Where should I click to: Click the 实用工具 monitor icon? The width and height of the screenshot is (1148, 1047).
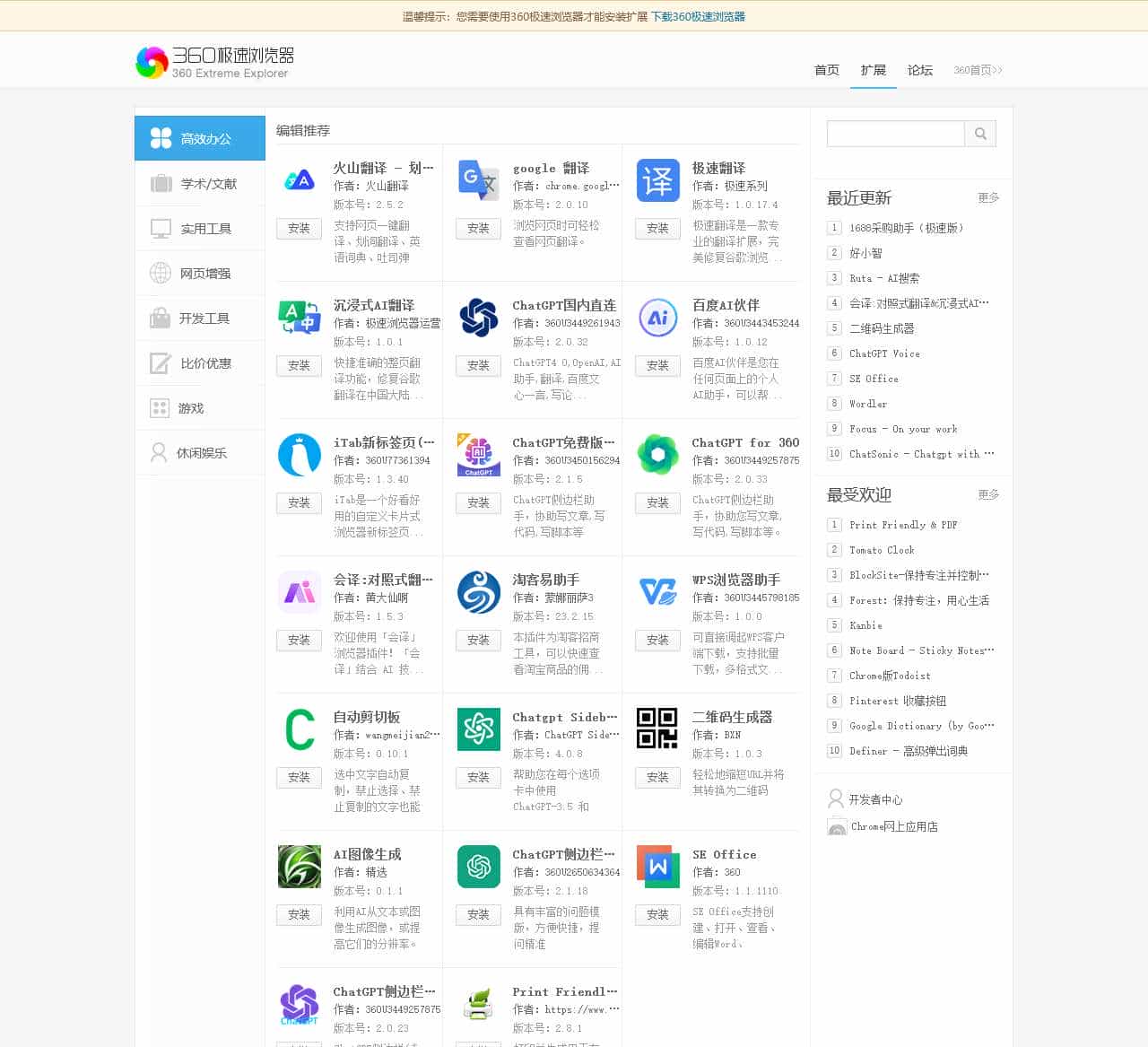tap(161, 229)
